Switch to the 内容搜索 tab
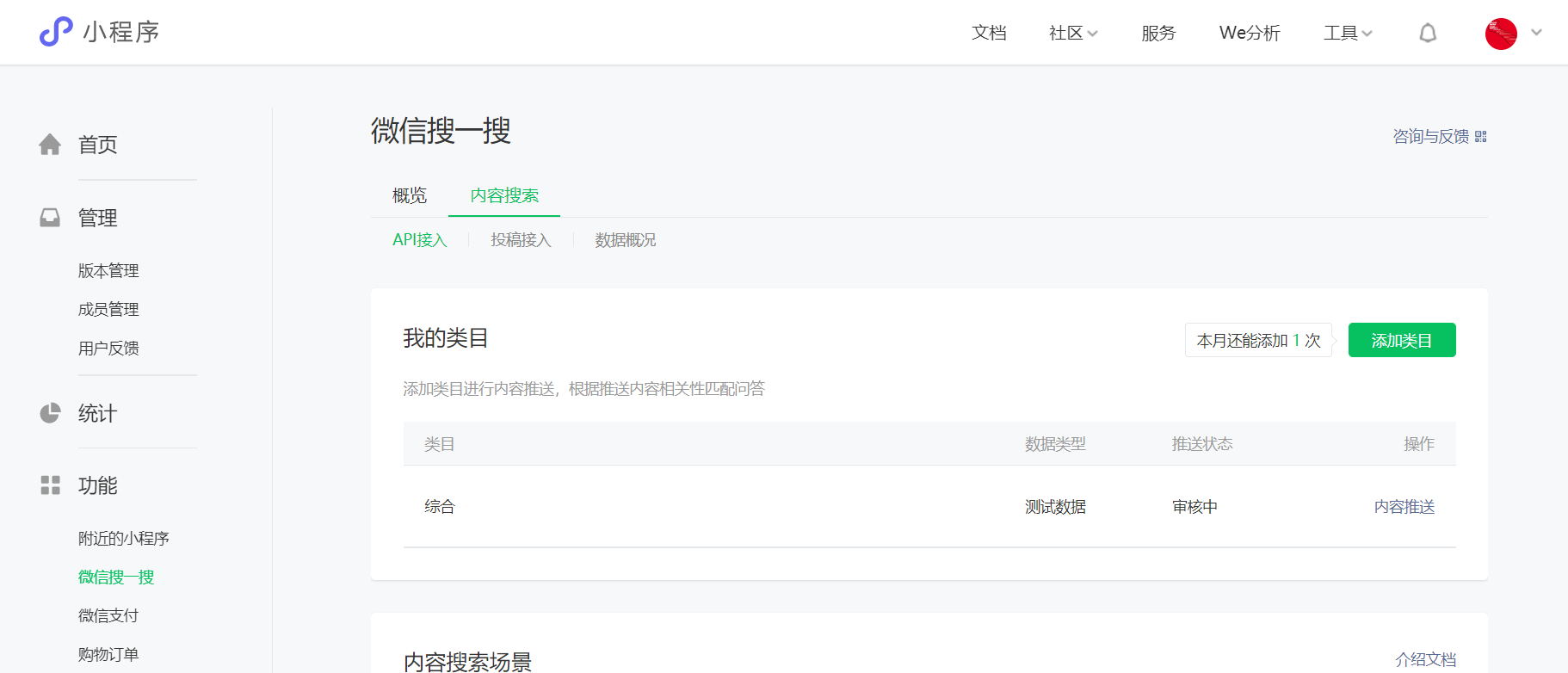The image size is (1568, 673). (x=504, y=195)
